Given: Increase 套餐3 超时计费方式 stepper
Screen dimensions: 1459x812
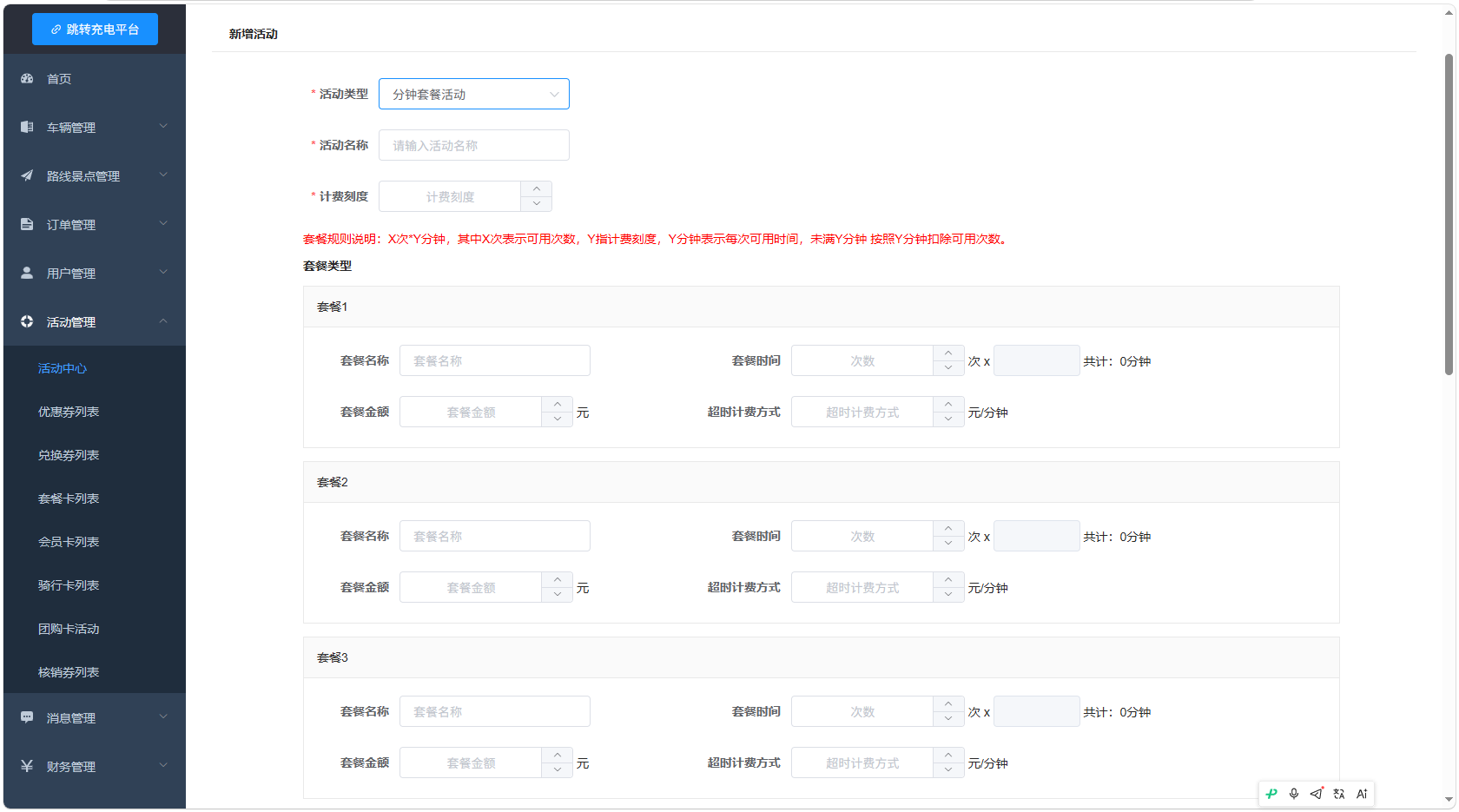Looking at the screenshot, I should coord(948,755).
